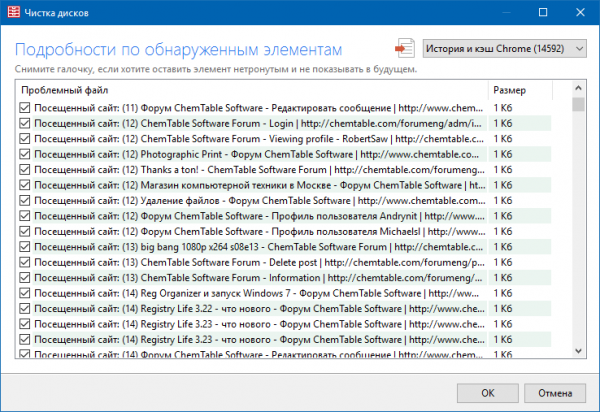The image size is (600, 412).
Task: Uncheck the 'Удаление файлов' row checkbox
Action: (x=25, y=200)
